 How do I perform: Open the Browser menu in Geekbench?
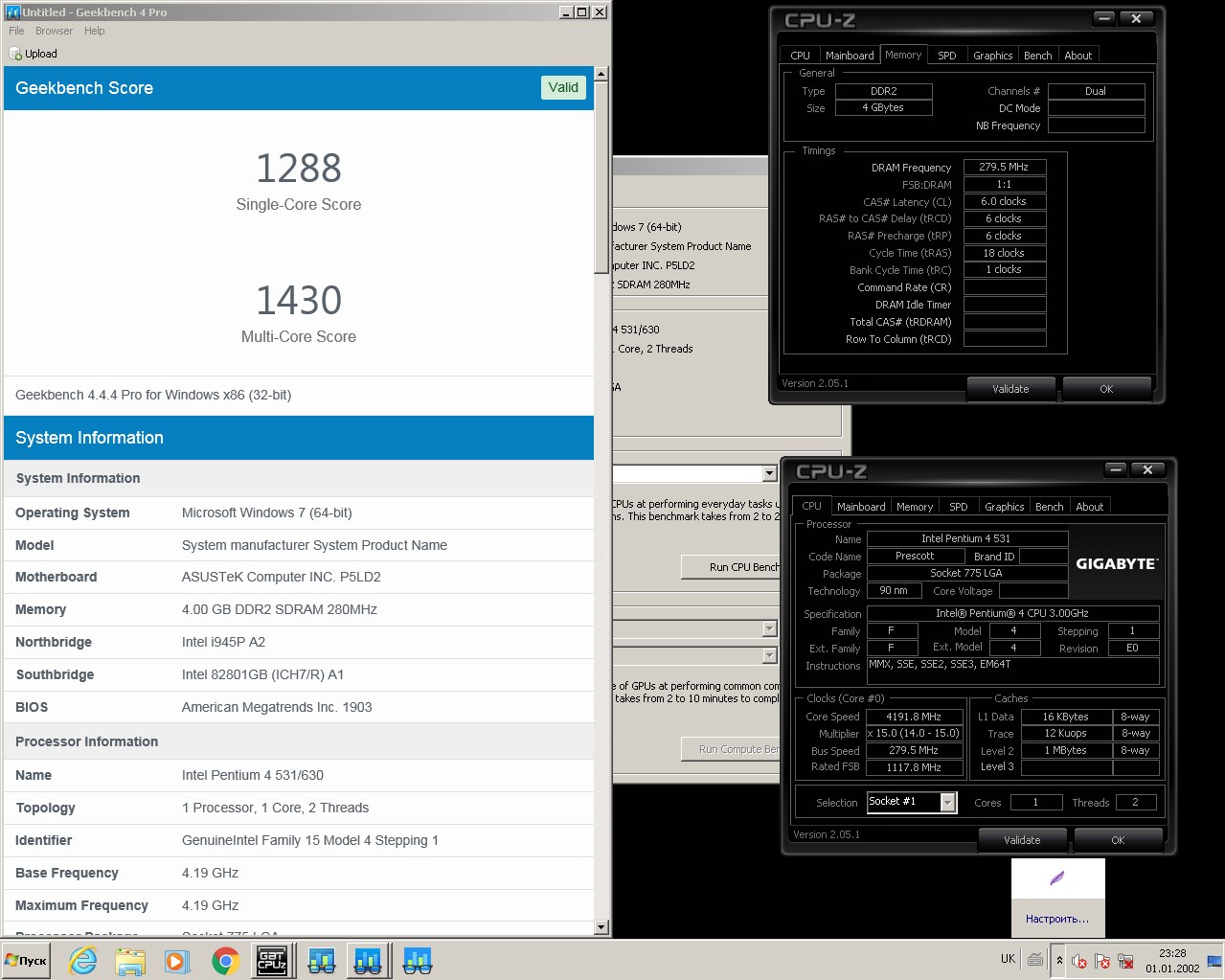point(54,31)
